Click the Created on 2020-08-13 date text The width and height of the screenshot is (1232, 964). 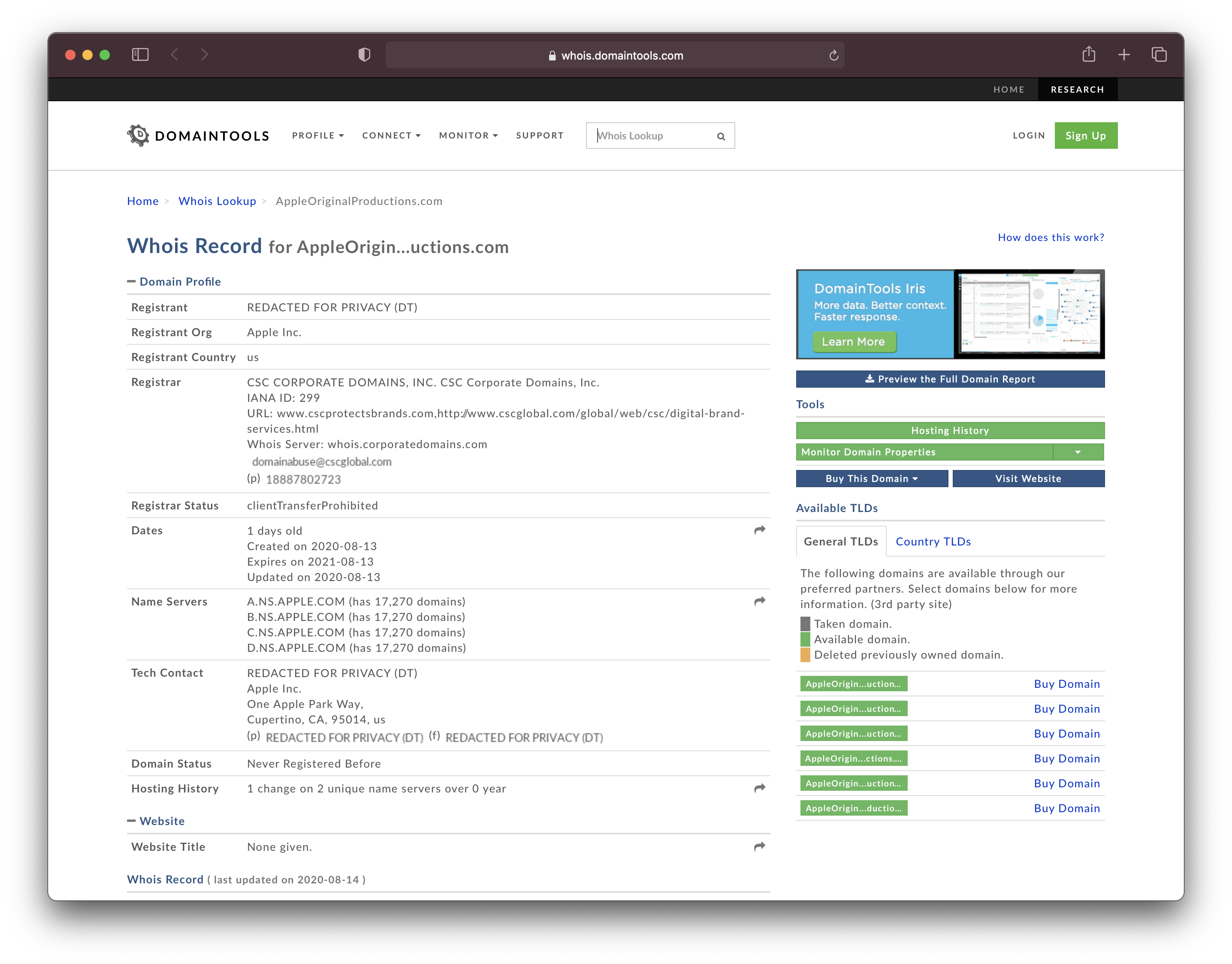click(x=312, y=546)
